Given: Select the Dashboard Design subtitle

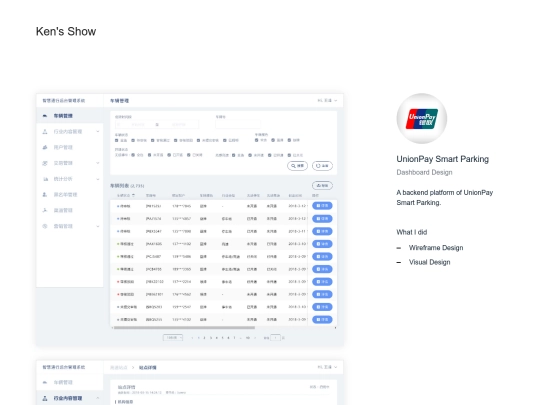Looking at the screenshot, I should [x=424, y=172].
